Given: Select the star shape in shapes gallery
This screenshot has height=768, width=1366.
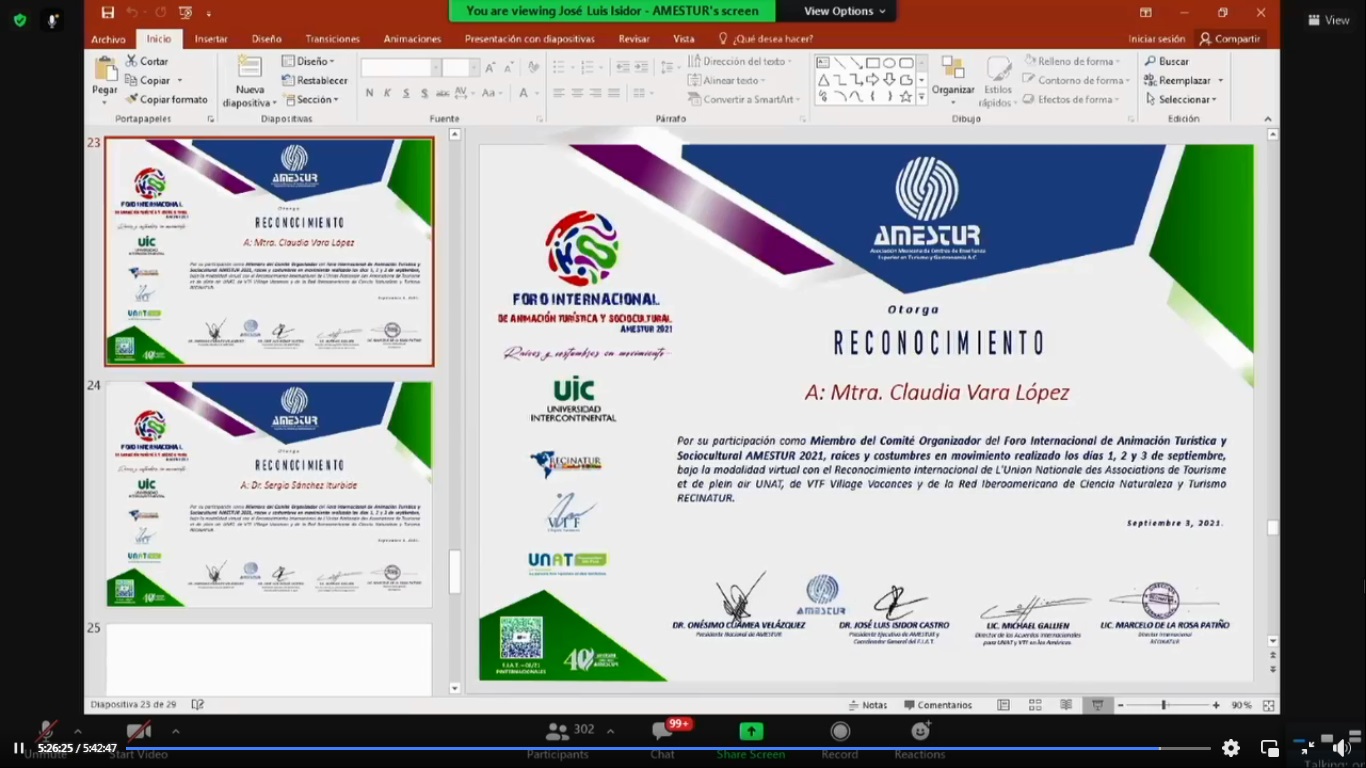Looking at the screenshot, I should [x=905, y=97].
